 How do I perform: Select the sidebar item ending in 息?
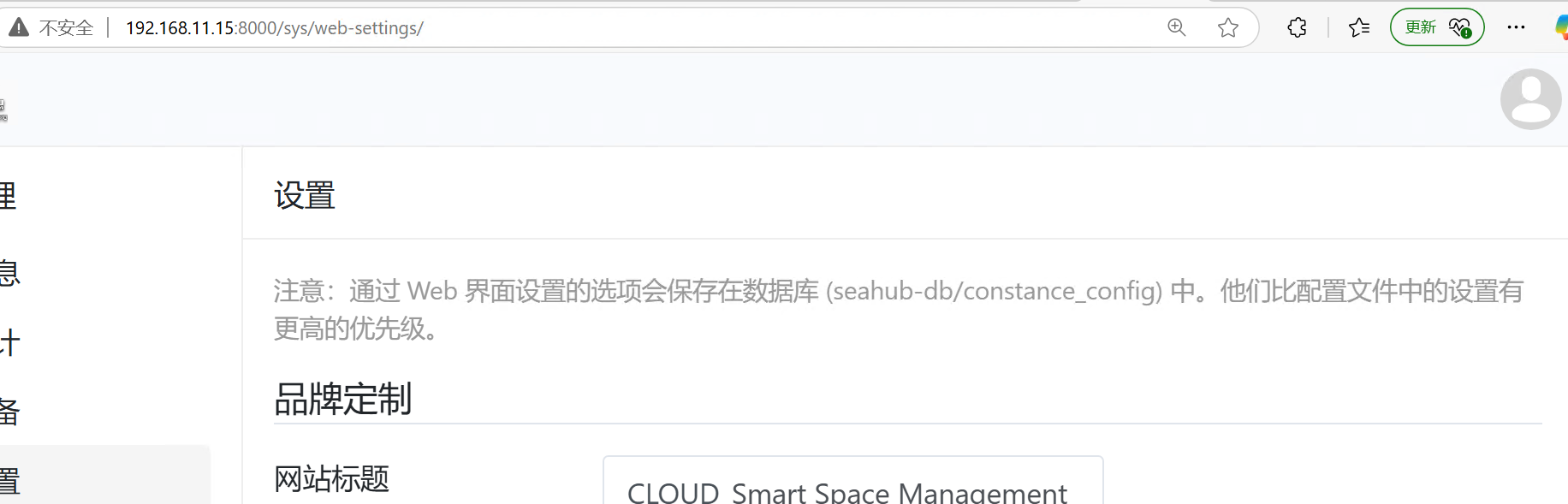click(9, 272)
